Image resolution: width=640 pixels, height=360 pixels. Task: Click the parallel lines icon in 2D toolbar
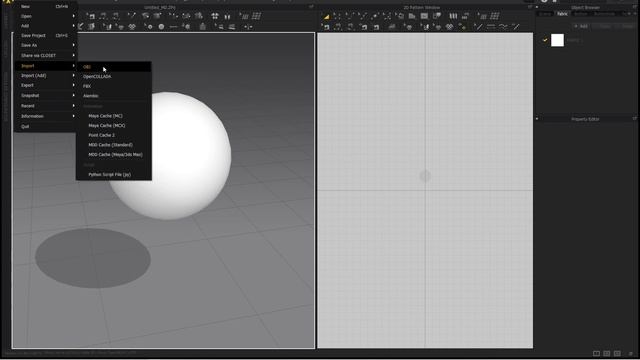tap(491, 27)
